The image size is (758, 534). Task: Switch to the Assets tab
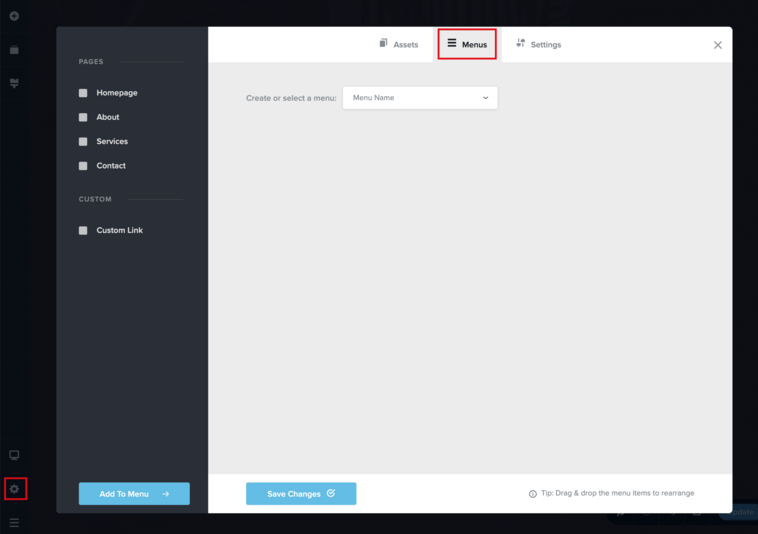click(399, 44)
